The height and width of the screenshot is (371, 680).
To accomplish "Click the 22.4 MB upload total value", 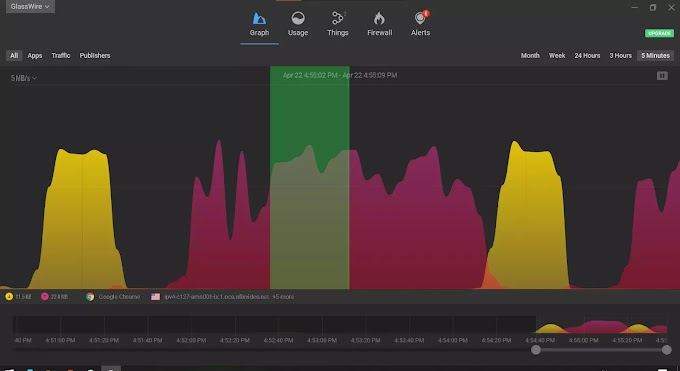I will [59, 297].
